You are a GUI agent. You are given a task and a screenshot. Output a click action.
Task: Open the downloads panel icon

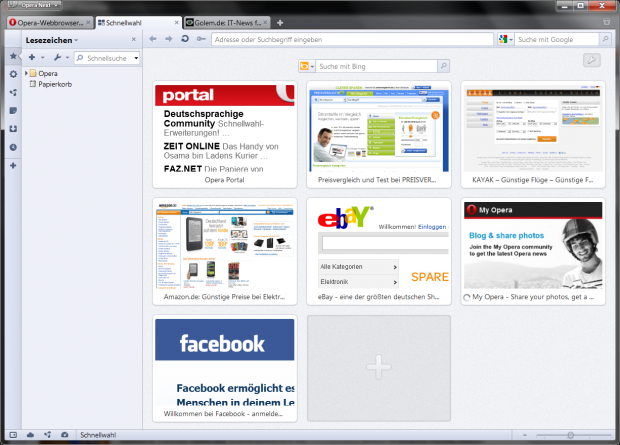click(x=13, y=129)
